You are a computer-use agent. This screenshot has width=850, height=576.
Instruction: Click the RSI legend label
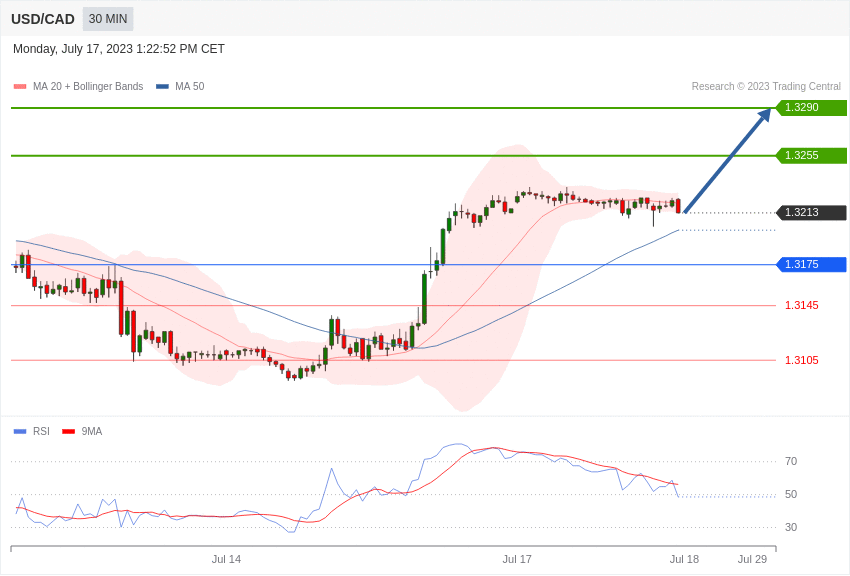[41, 431]
